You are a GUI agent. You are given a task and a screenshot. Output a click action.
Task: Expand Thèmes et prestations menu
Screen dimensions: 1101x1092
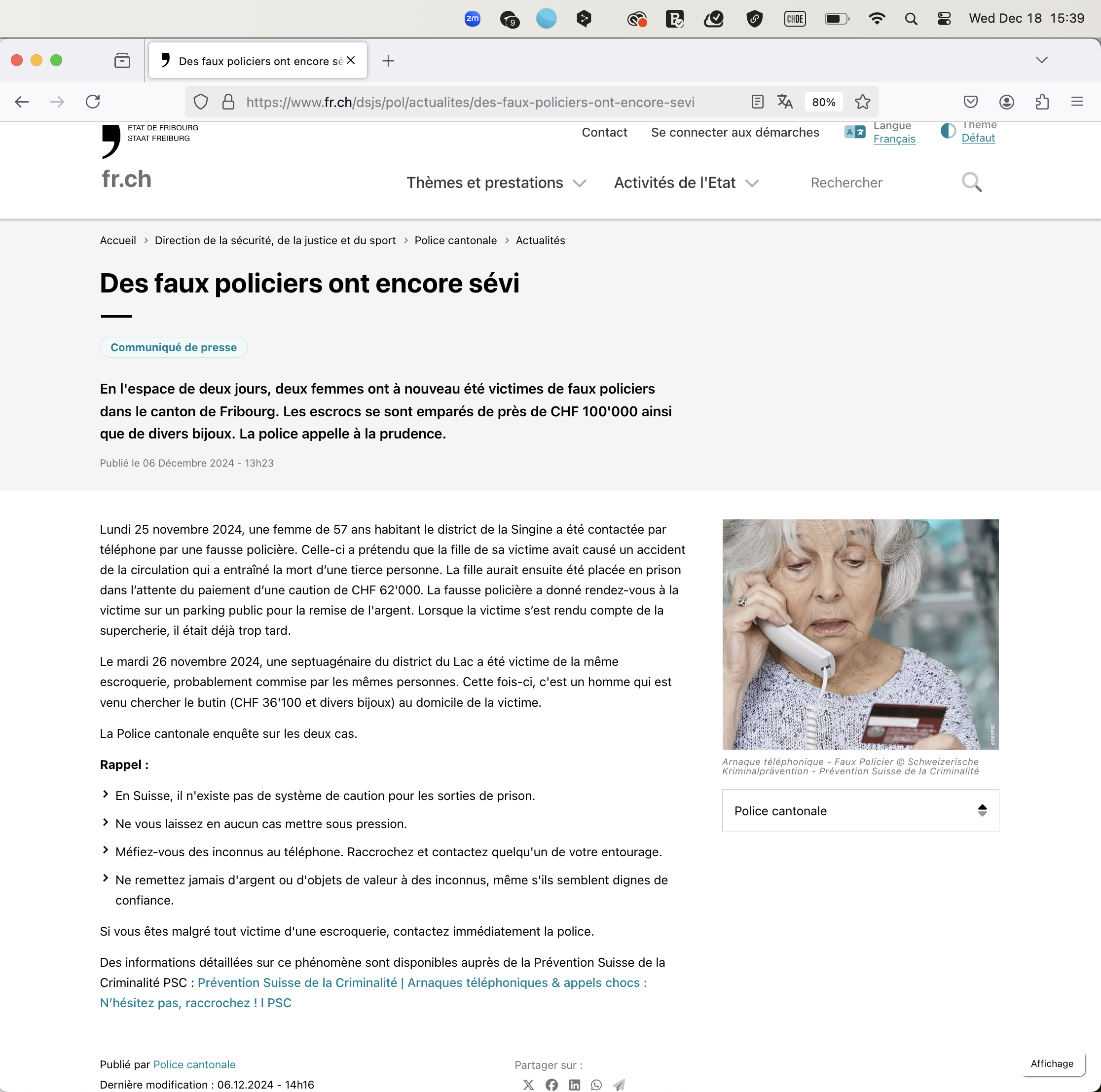tap(496, 183)
